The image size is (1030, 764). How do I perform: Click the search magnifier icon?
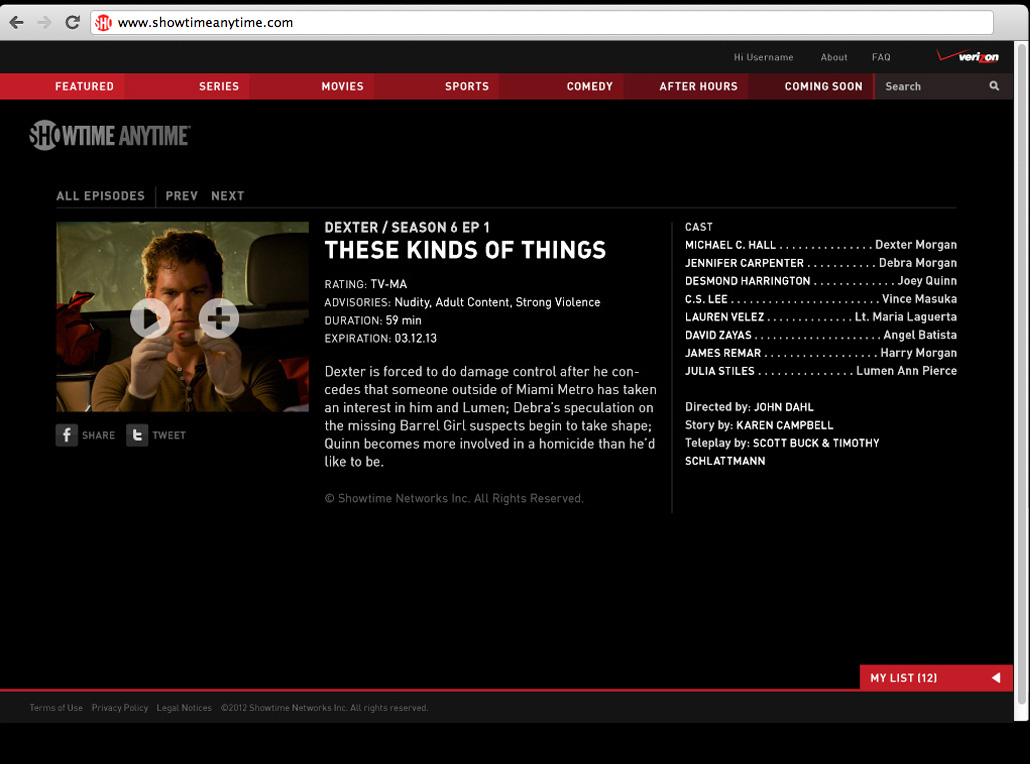[994, 86]
